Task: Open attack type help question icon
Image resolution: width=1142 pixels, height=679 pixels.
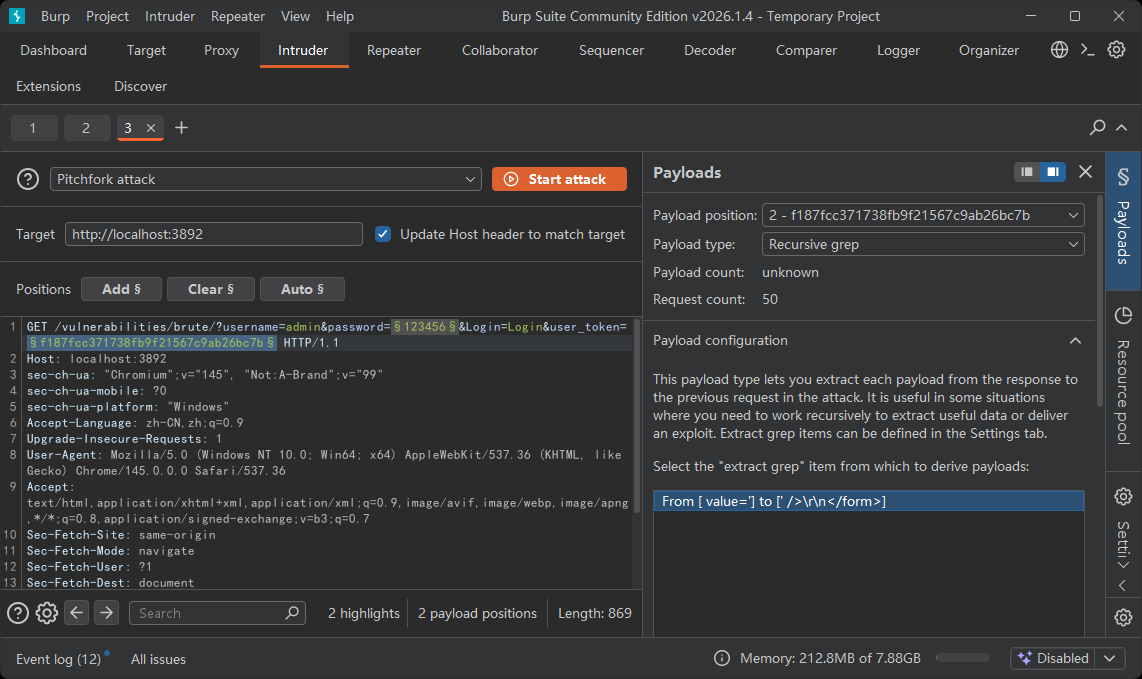Action: point(28,179)
